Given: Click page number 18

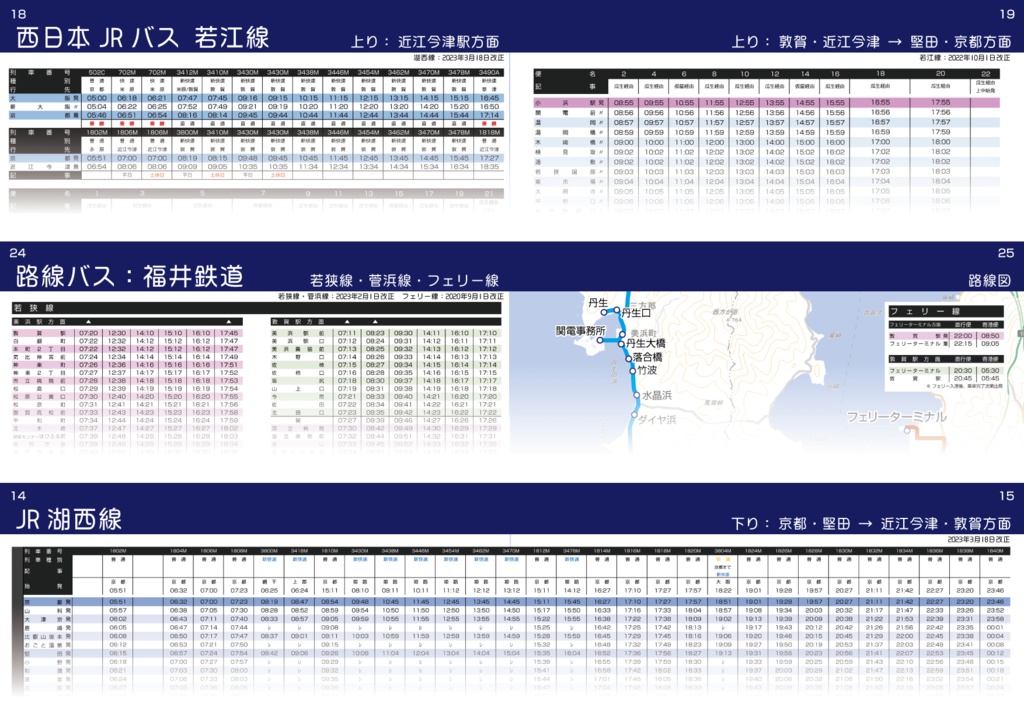Looking at the screenshot, I should [x=18, y=14].
